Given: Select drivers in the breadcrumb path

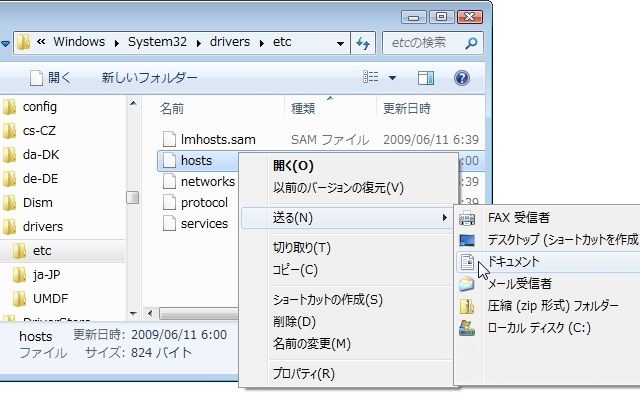Looking at the screenshot, I should 230,42.
